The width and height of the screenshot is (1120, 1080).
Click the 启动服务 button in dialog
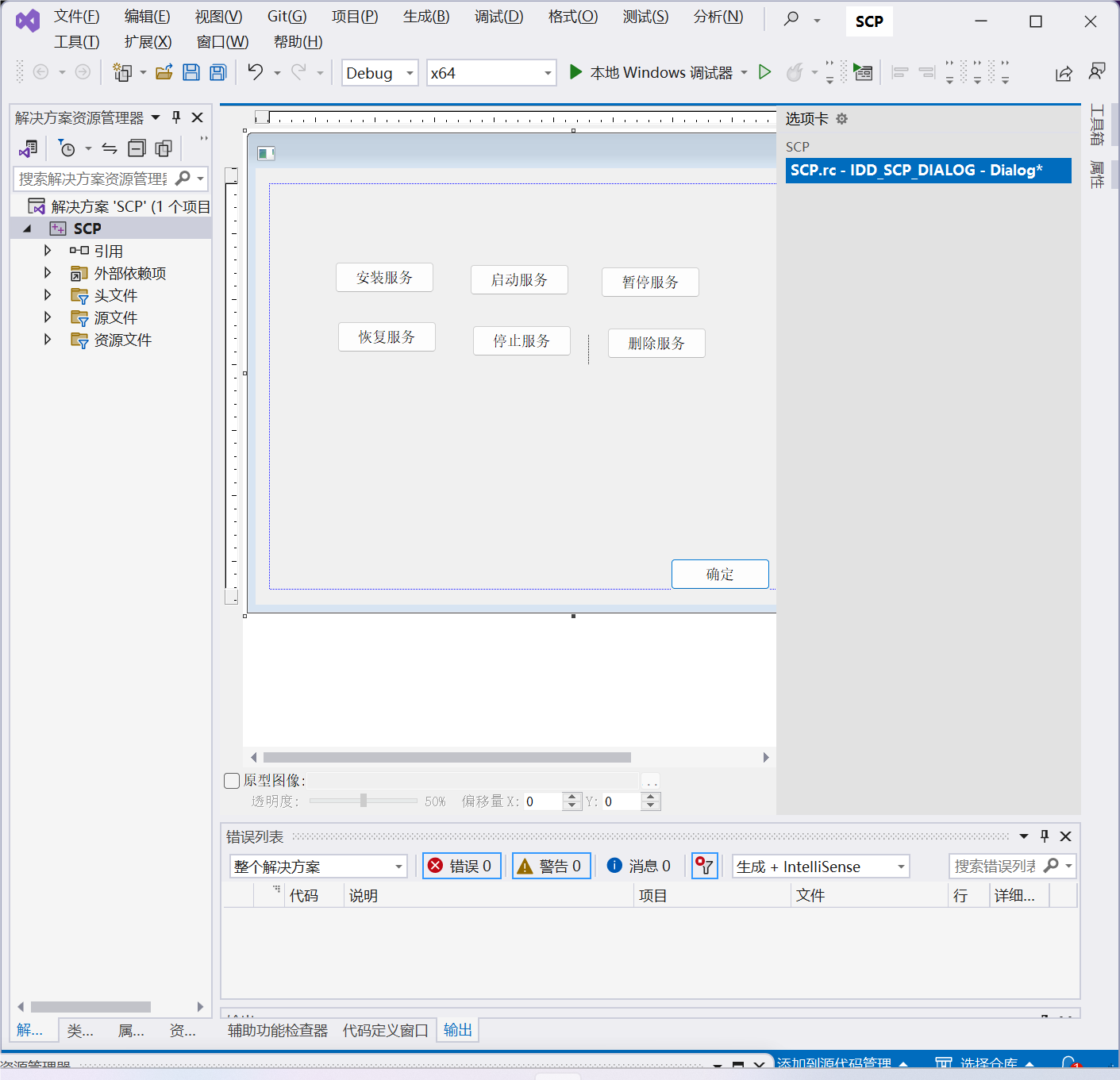519,280
